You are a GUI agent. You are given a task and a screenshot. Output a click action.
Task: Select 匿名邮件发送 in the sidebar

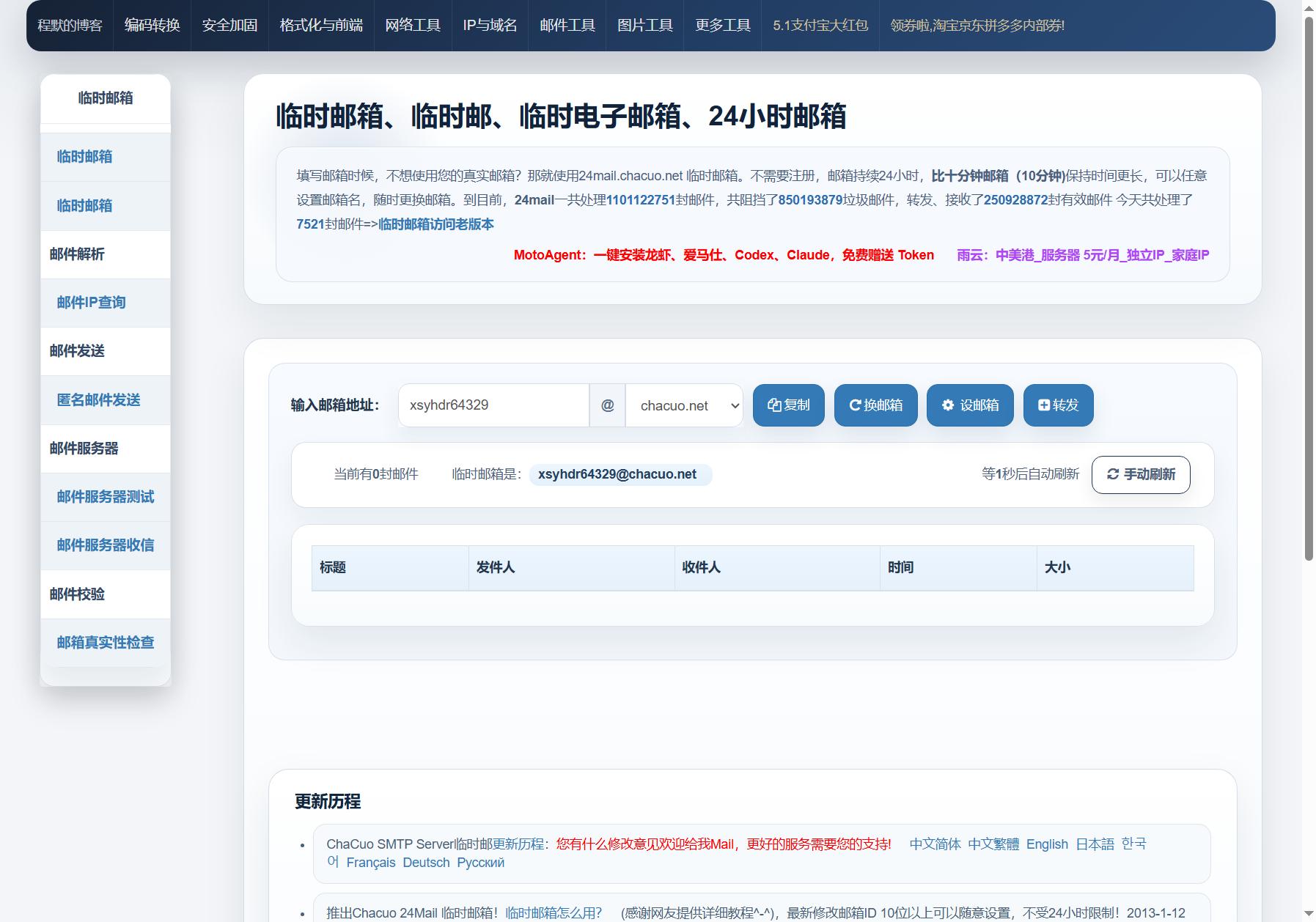pos(98,400)
